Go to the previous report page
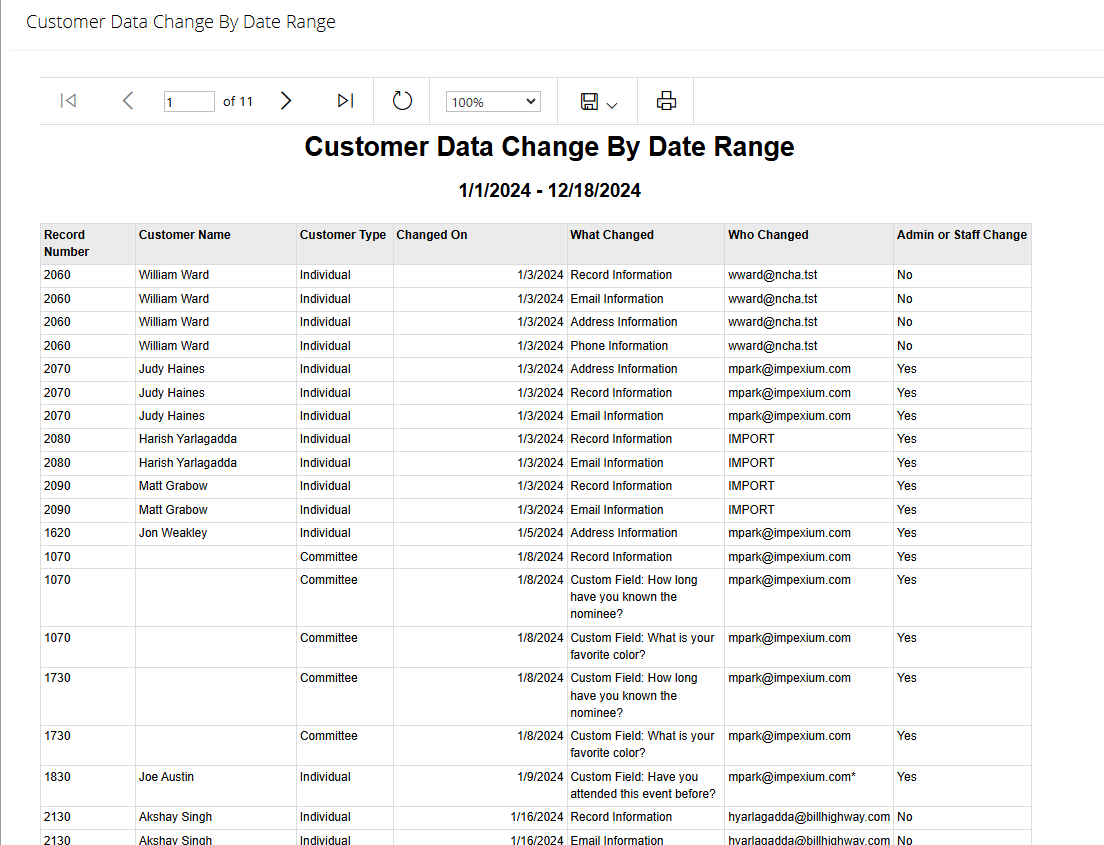Screen dimensions: 1104x845 [x=127, y=101]
